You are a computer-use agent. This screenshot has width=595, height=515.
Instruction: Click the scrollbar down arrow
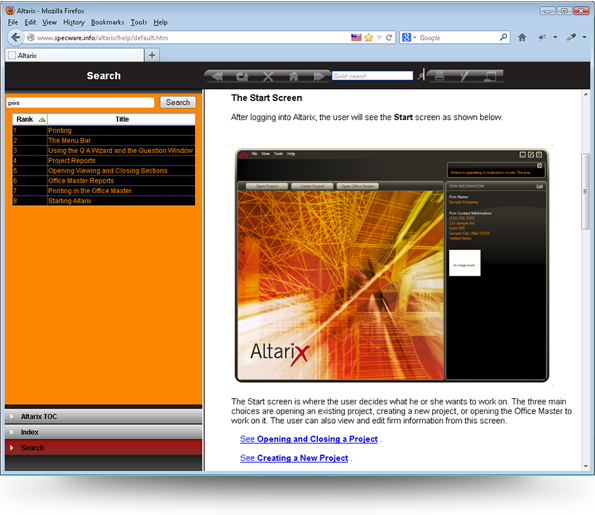click(586, 466)
